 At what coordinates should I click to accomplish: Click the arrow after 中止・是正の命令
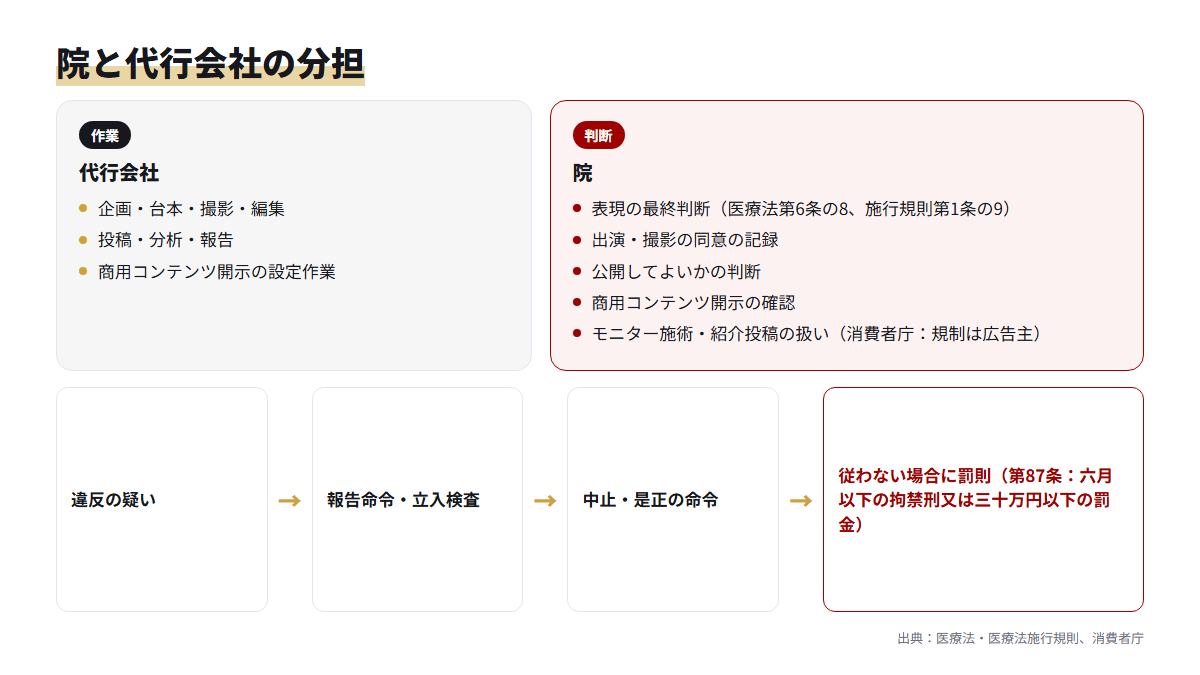pos(801,500)
